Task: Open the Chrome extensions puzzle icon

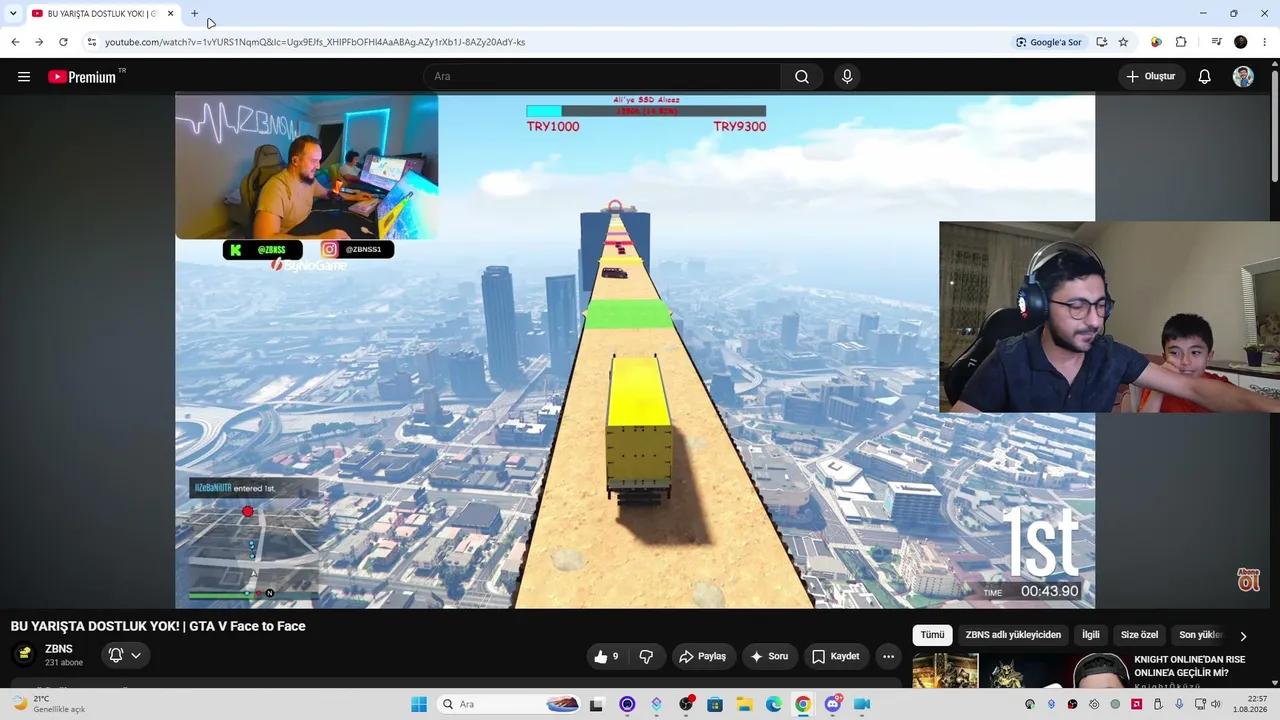Action: pos(1181,42)
